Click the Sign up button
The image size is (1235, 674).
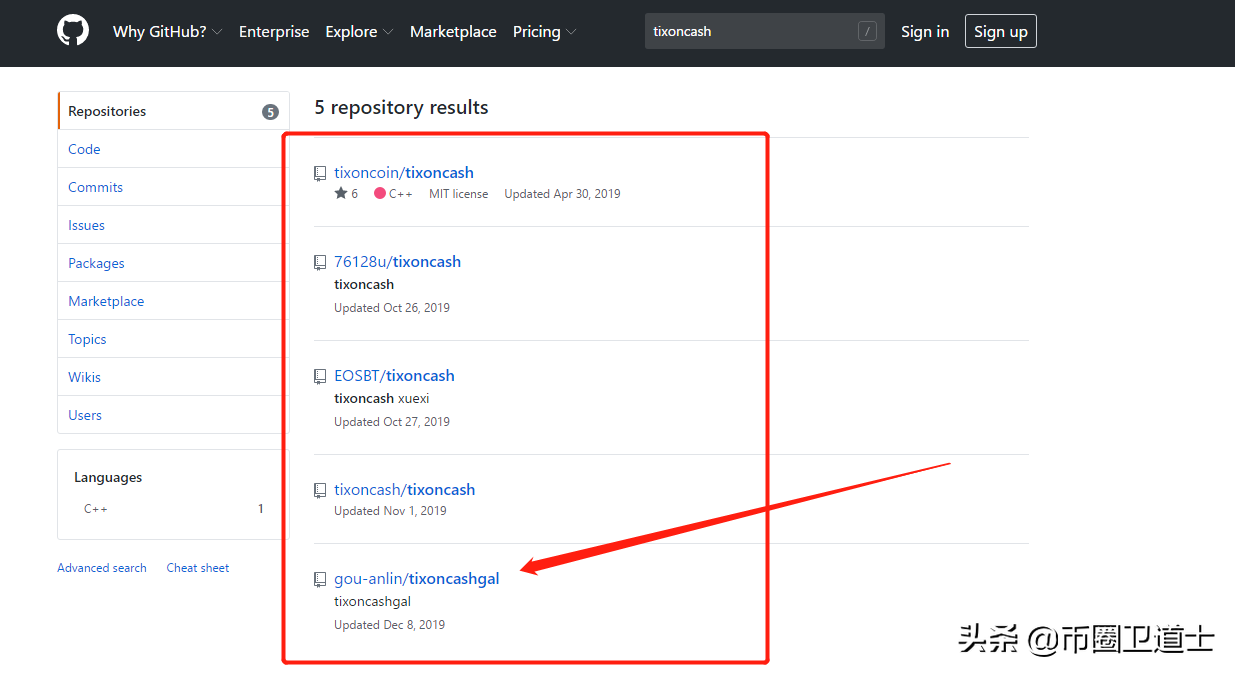[1001, 32]
